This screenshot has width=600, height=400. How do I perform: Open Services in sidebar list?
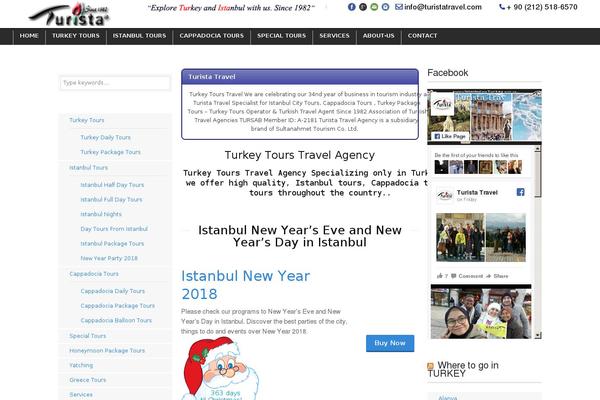coord(81,395)
